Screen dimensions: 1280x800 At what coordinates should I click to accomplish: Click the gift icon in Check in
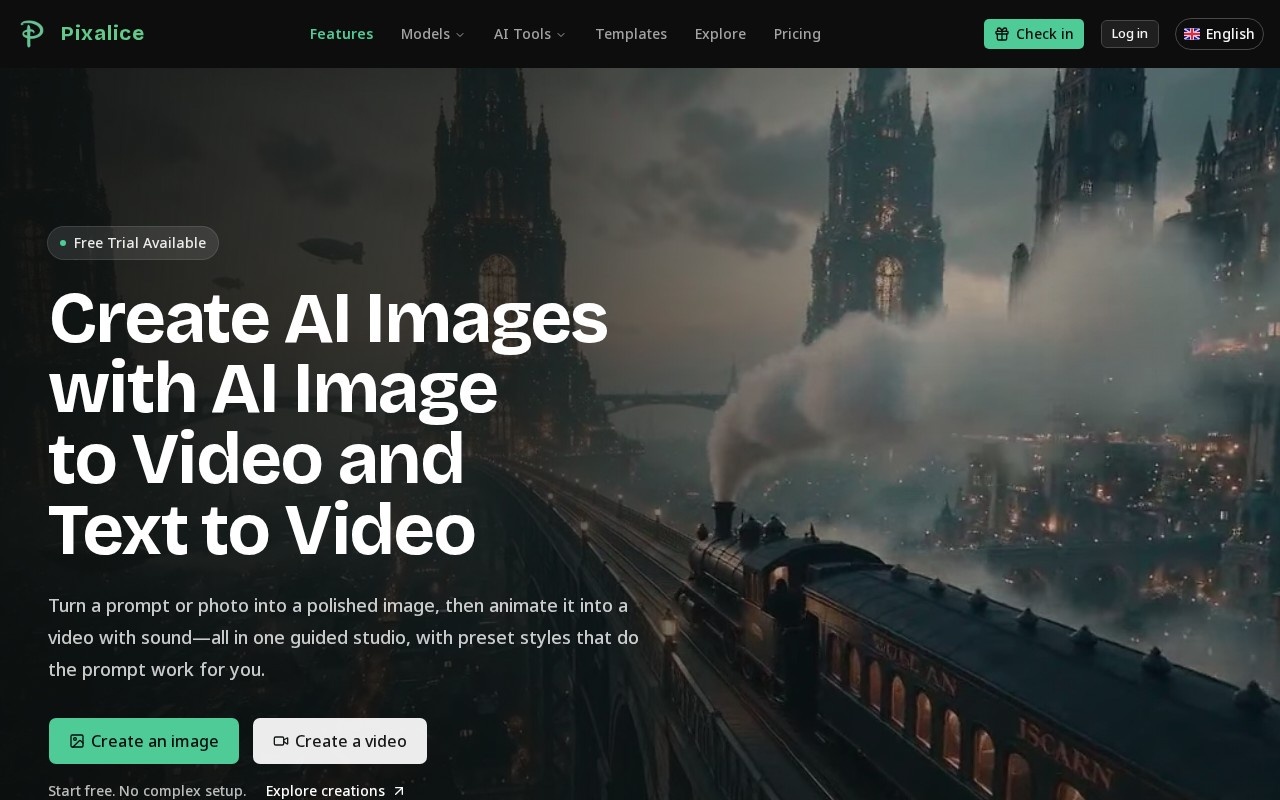1002,34
